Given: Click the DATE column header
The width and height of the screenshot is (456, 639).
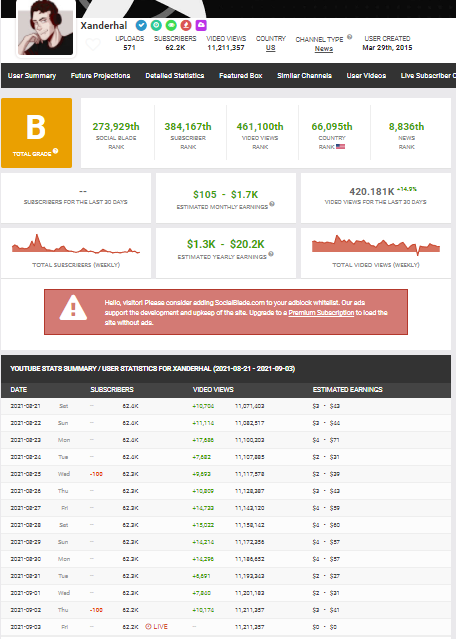Looking at the screenshot, I should [x=19, y=390].
